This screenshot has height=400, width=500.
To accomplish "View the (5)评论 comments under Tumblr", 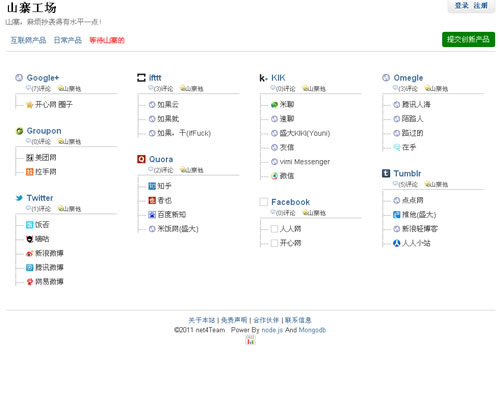I will (x=408, y=184).
